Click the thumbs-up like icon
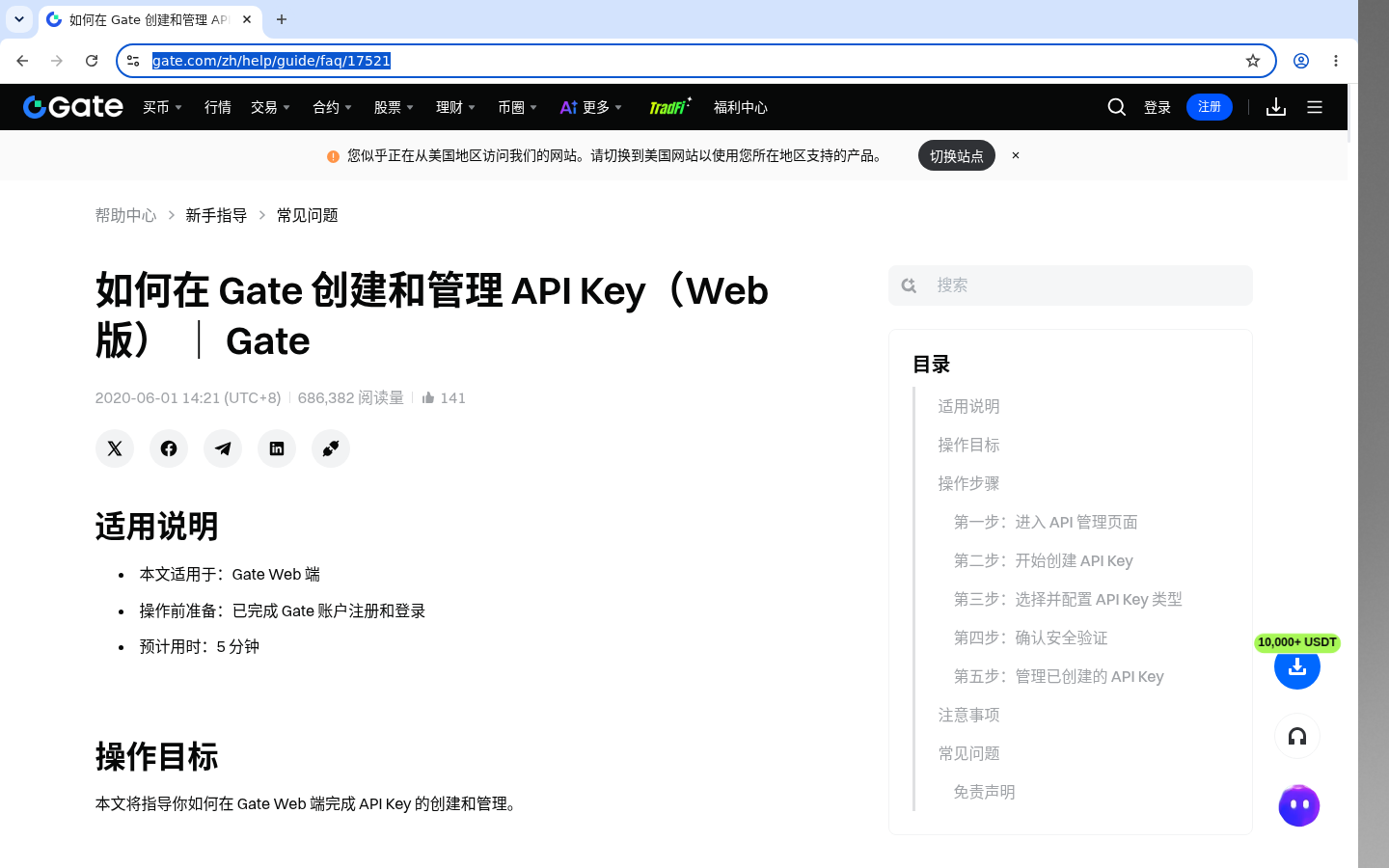 [428, 397]
